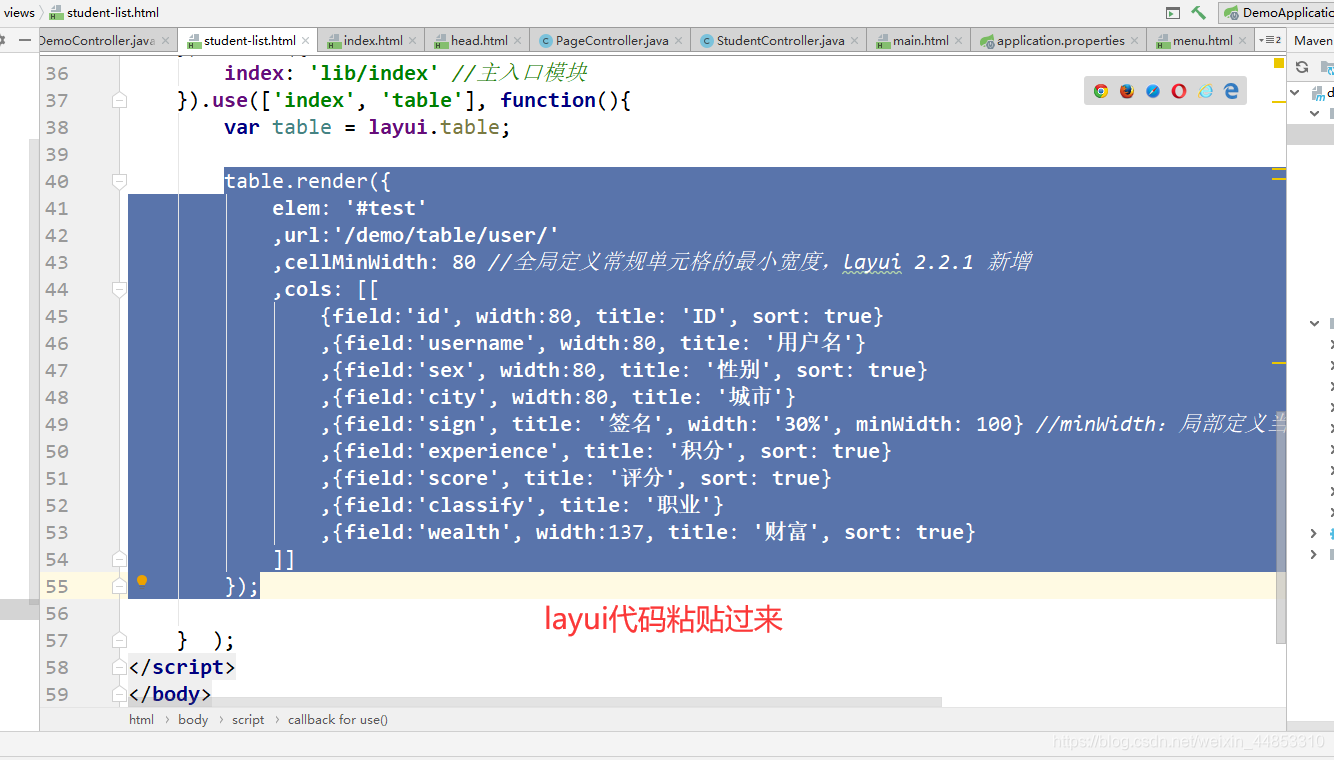1334x760 pixels.
Task: Open page in Opera browser
Action: coord(1179,91)
